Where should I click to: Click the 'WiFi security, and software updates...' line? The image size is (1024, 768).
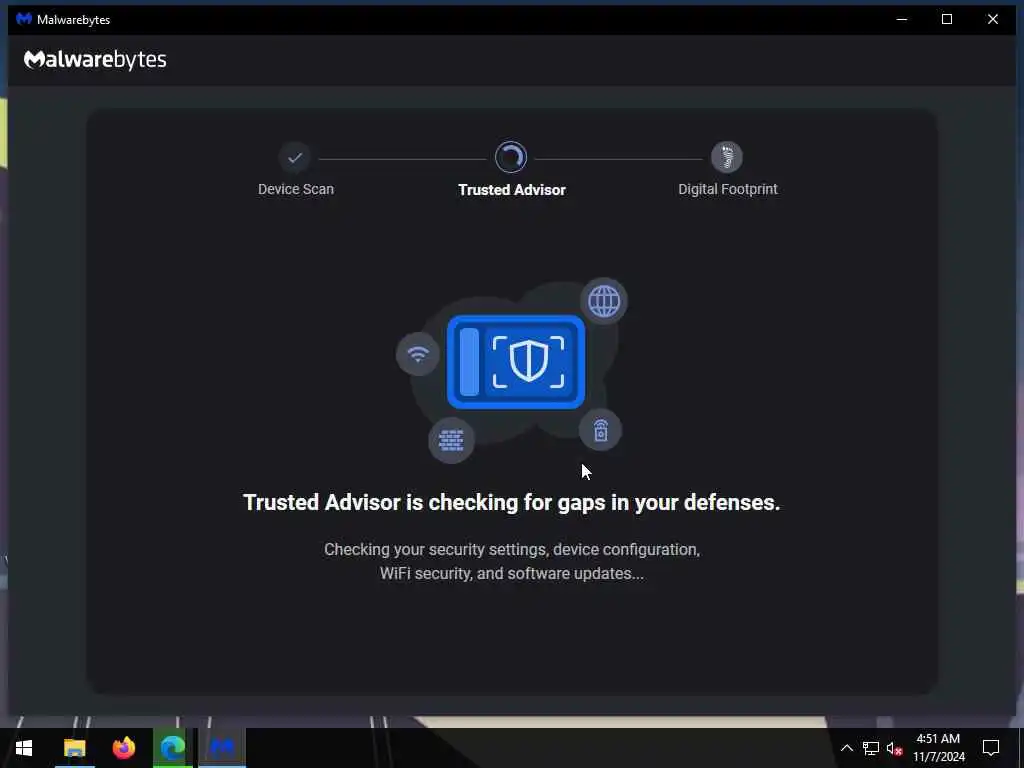[x=512, y=573]
